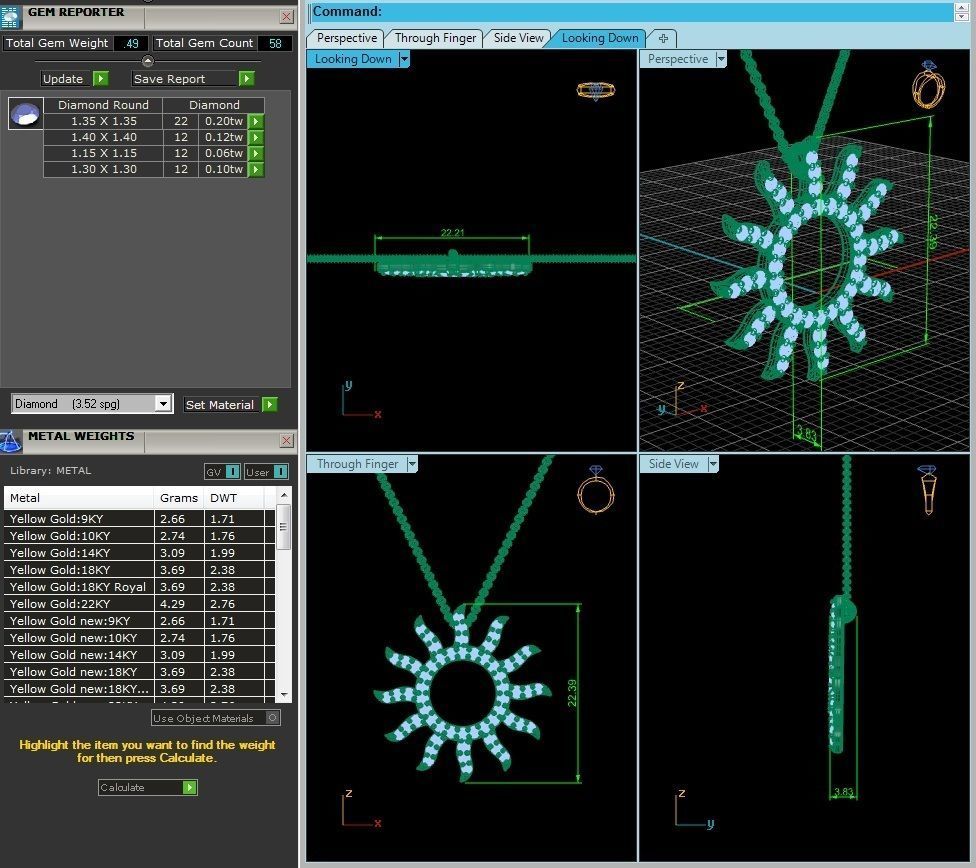Image resolution: width=976 pixels, height=868 pixels.
Task: Click the metal list scrollbar thumb
Action: click(283, 527)
